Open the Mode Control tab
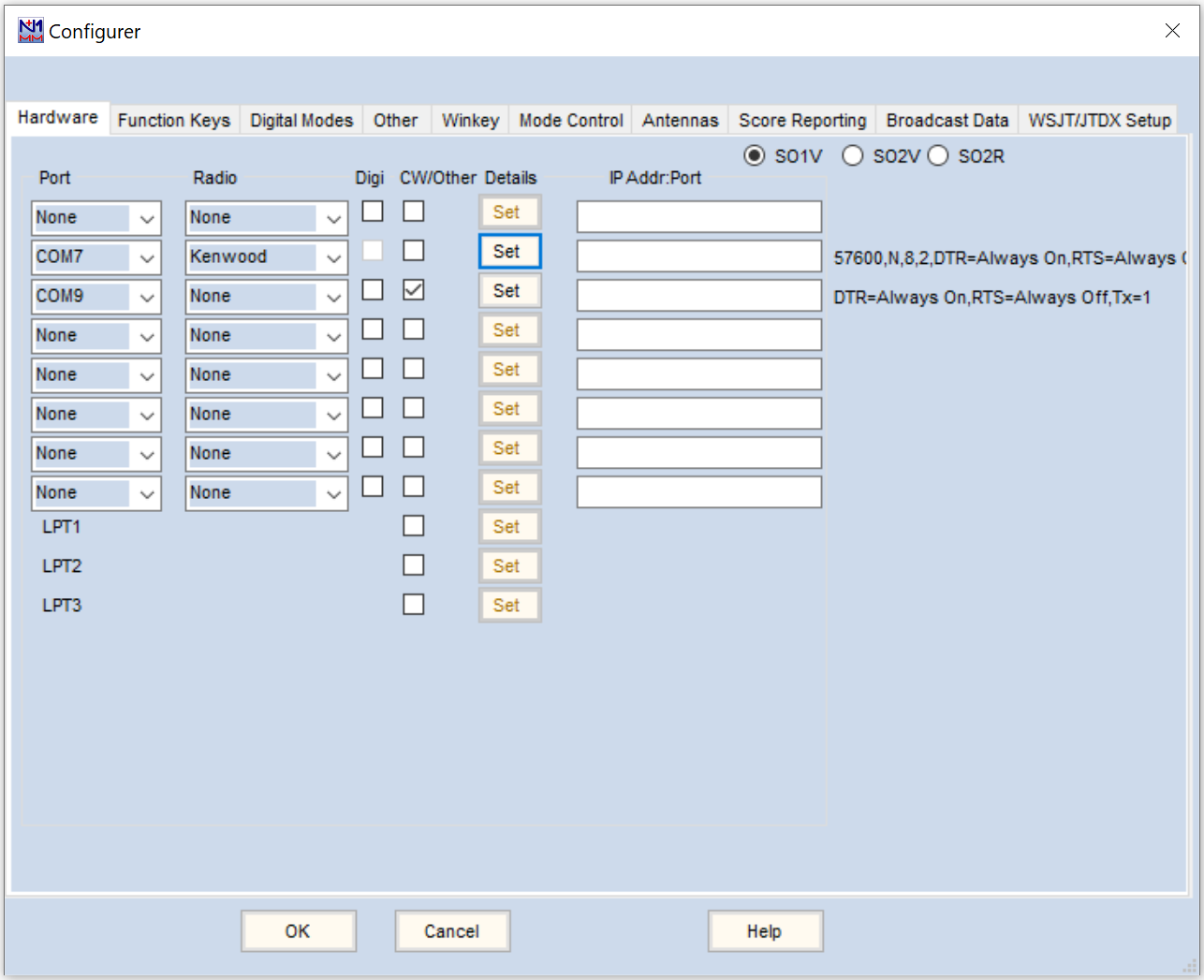This screenshot has height=980, width=1204. tap(569, 120)
